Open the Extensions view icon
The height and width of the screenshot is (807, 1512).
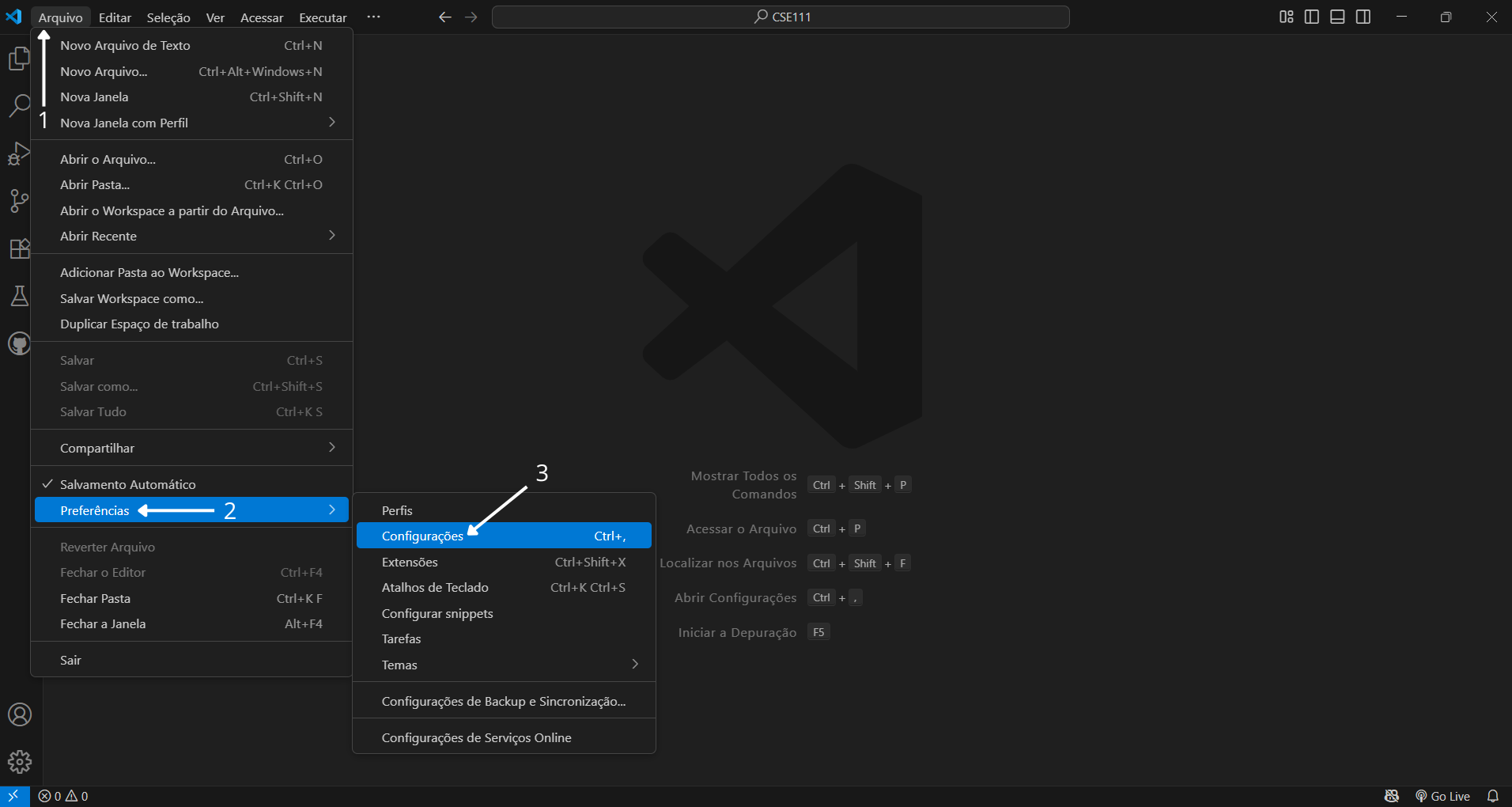point(19,248)
